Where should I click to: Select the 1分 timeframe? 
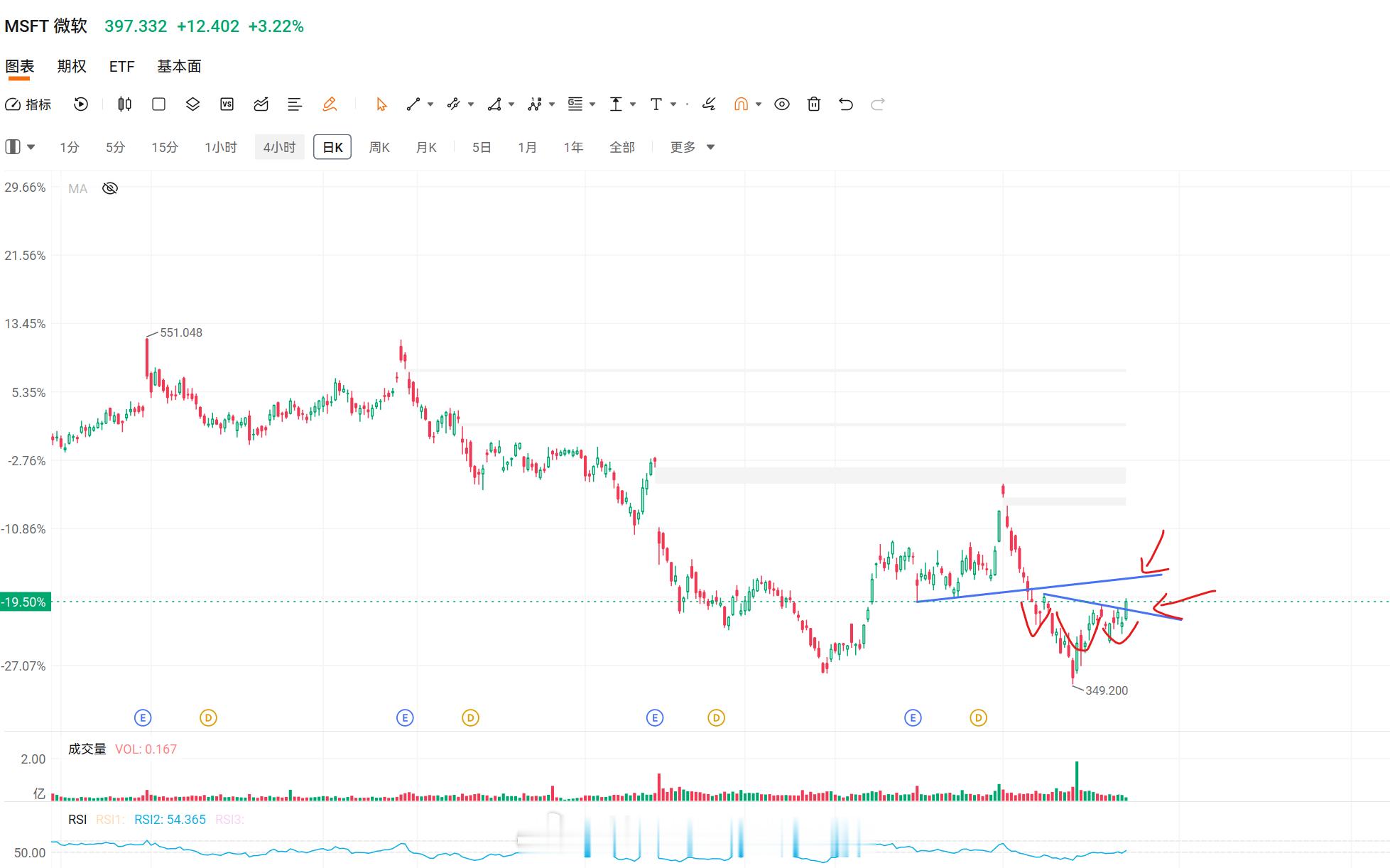(70, 147)
